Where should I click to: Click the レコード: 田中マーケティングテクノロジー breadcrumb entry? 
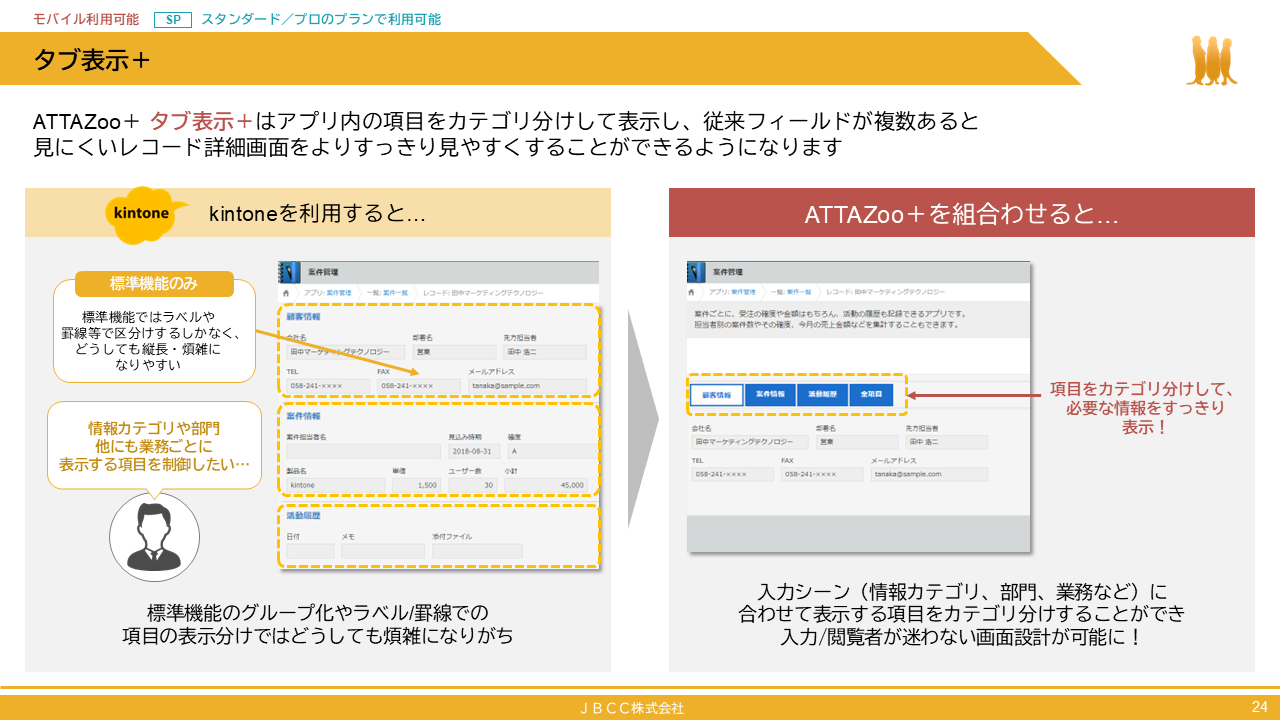pos(483,292)
